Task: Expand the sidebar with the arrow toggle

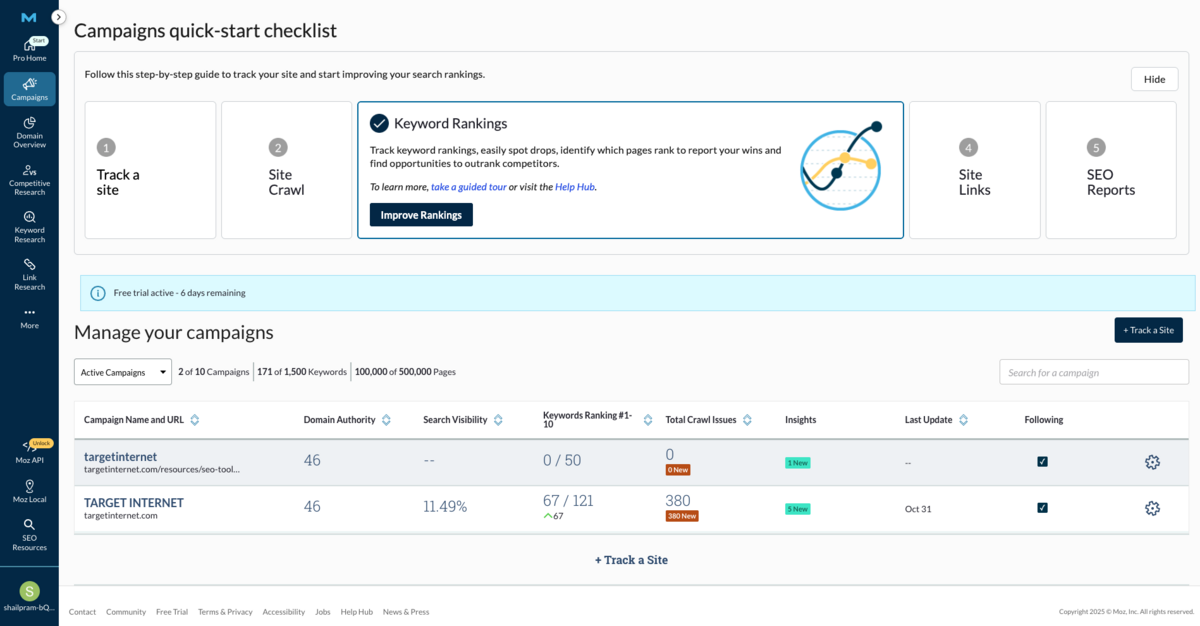Action: pyautogui.click(x=58, y=17)
